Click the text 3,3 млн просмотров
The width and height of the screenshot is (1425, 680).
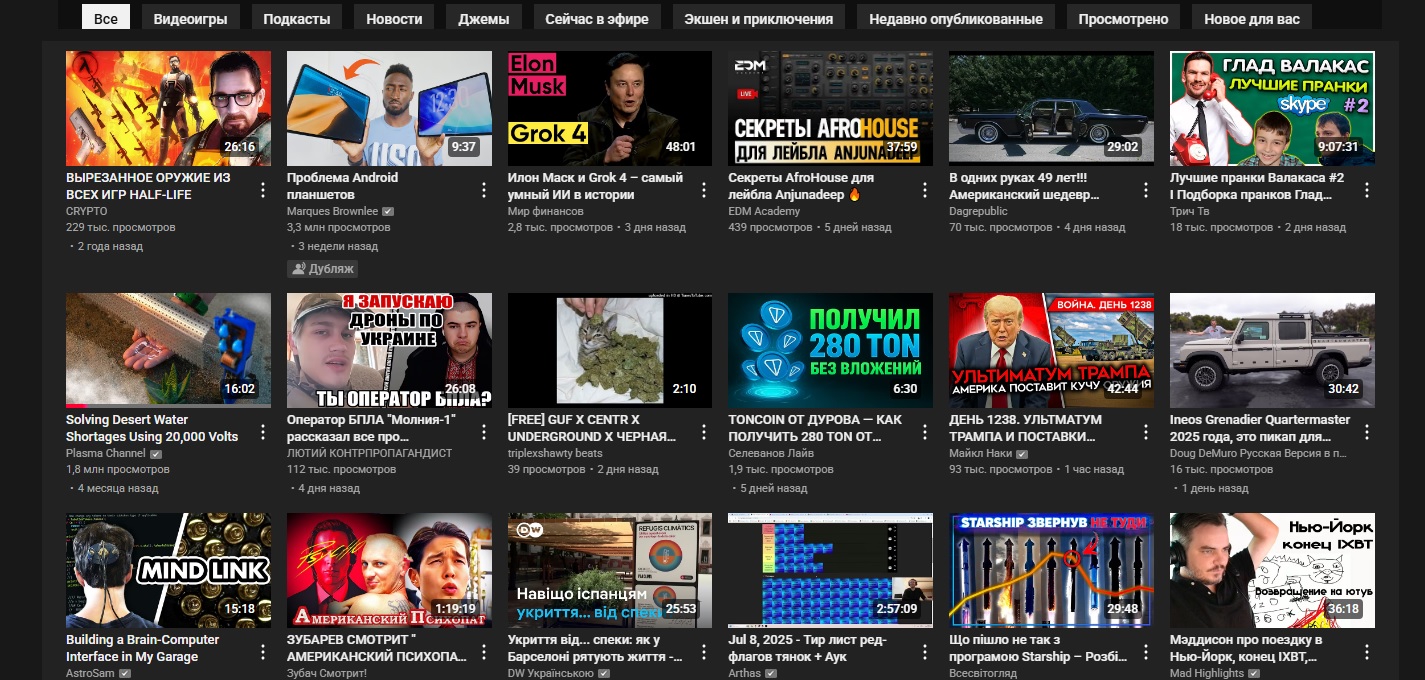tap(338, 228)
